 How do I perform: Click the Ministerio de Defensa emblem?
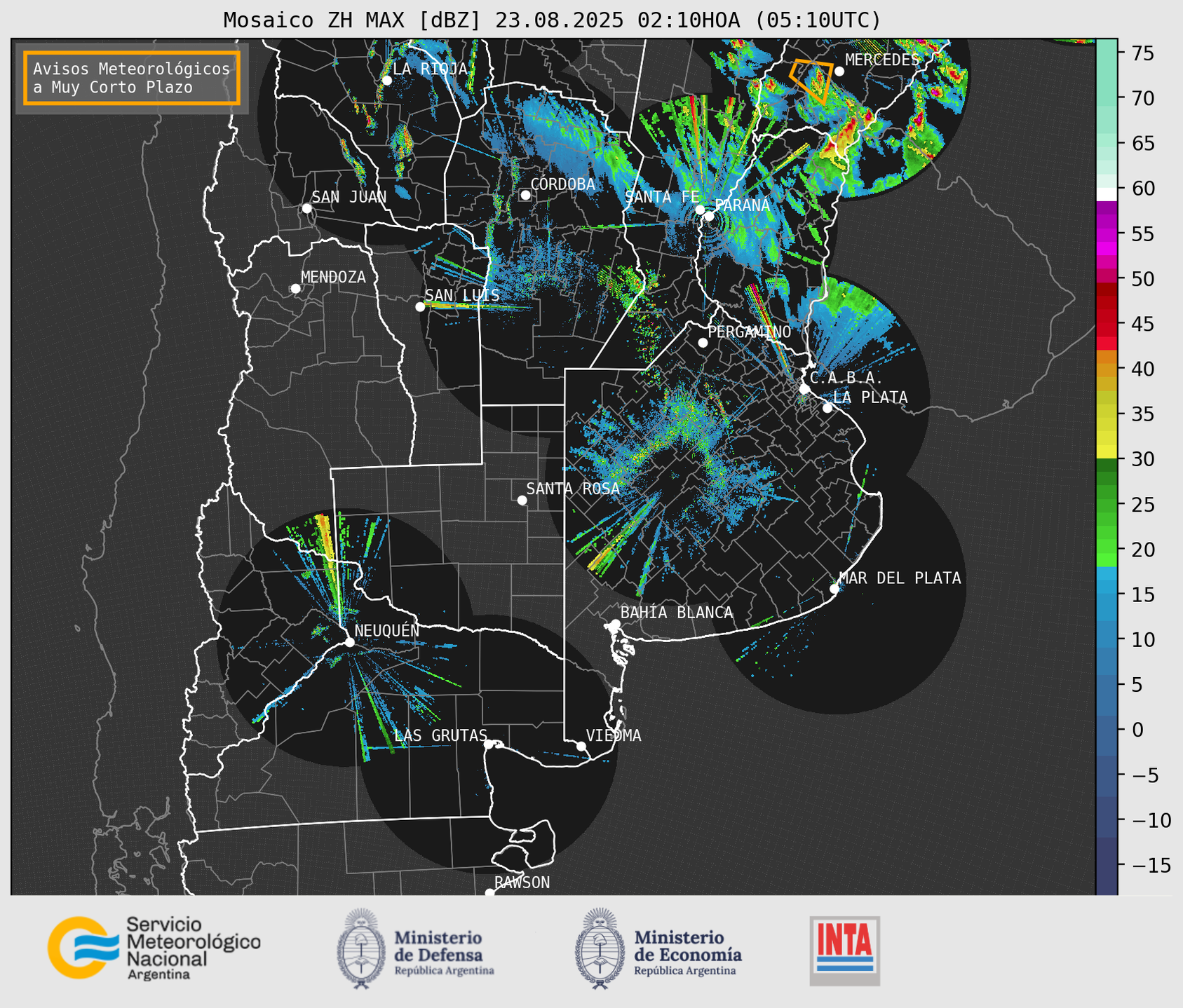361,948
